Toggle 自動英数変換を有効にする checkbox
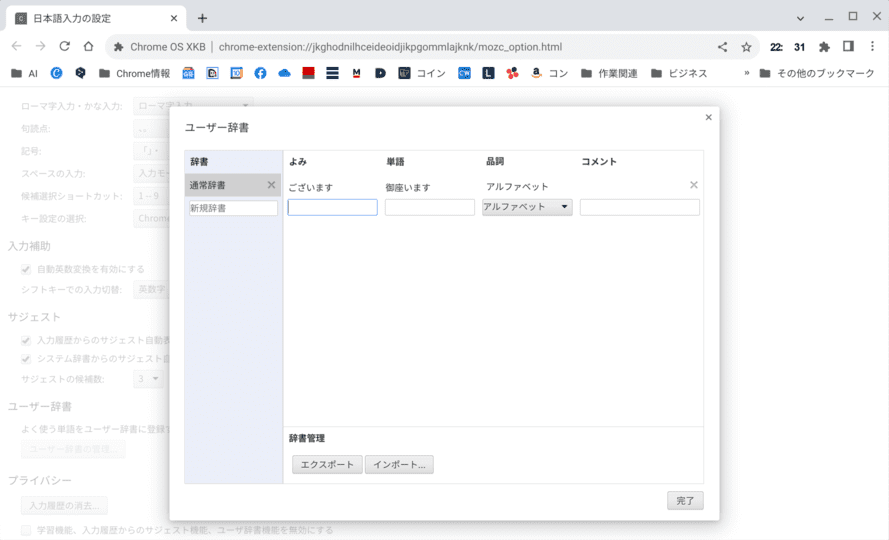The image size is (889, 540). pos(26,269)
